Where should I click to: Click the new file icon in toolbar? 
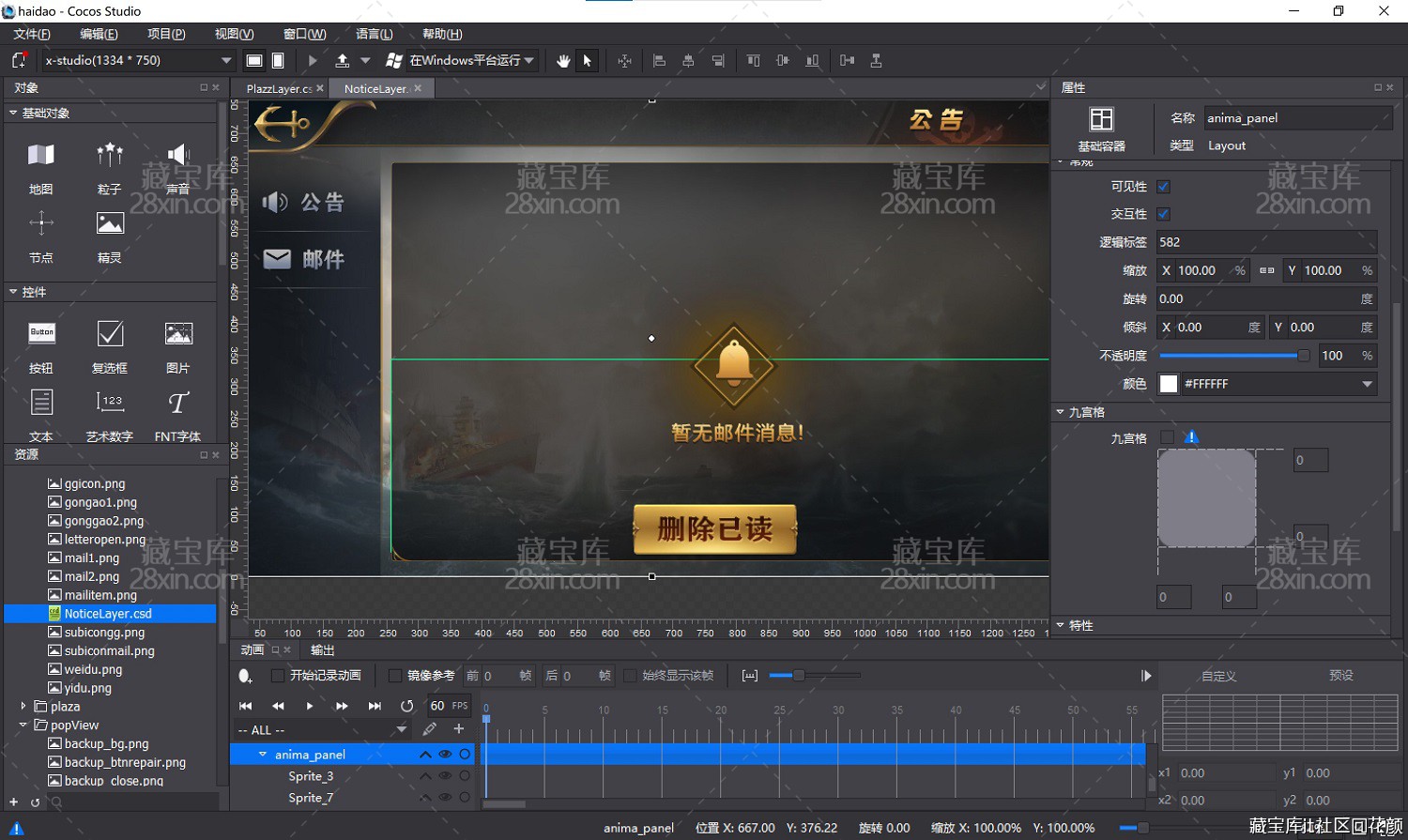(19, 60)
